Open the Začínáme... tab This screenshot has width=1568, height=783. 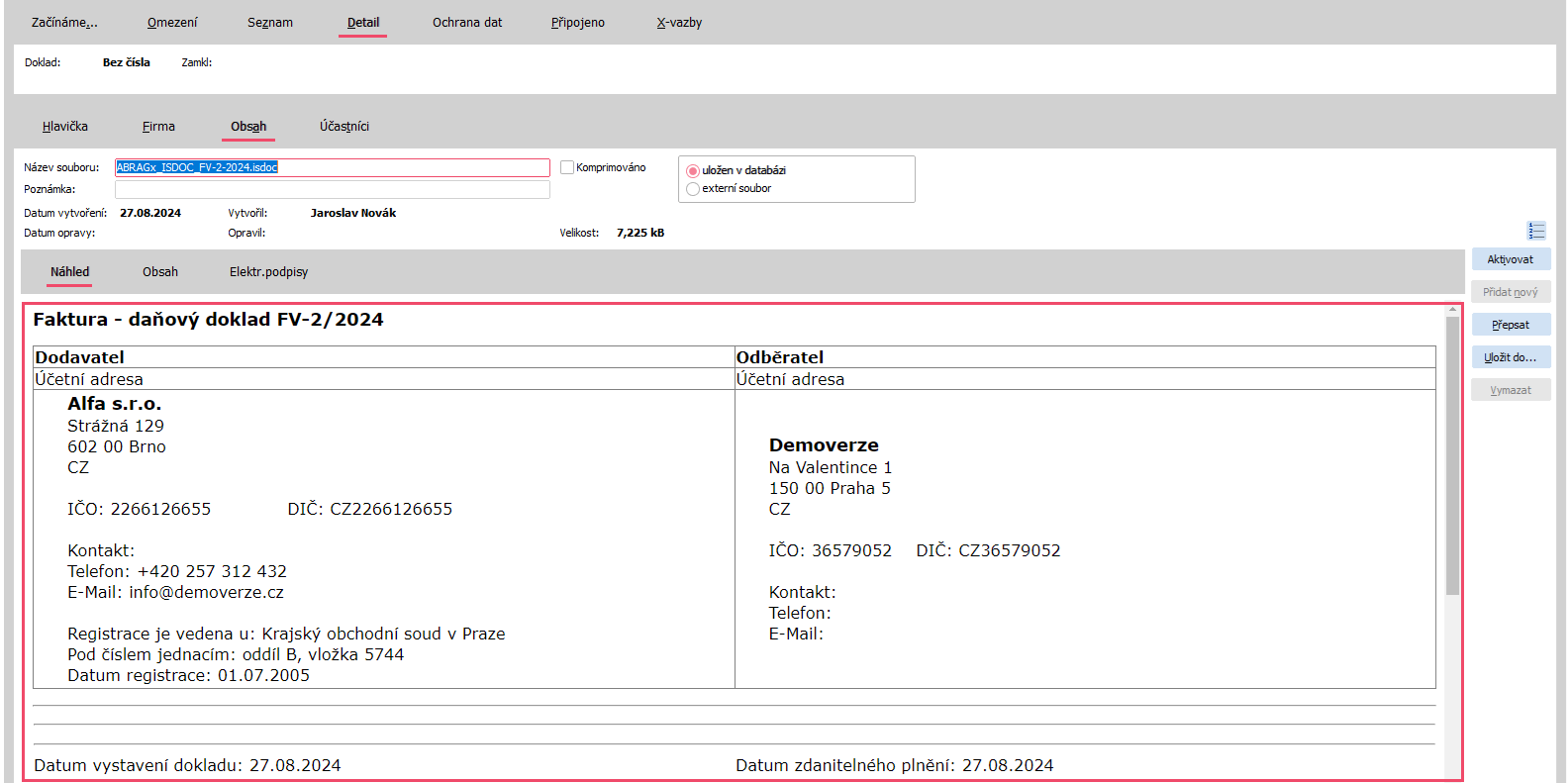(x=64, y=23)
